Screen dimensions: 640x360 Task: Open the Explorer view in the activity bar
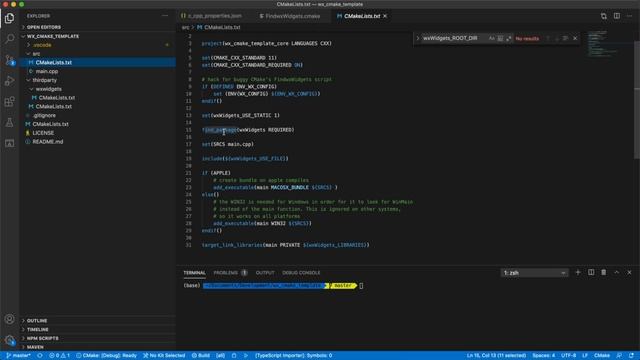(x=9, y=18)
